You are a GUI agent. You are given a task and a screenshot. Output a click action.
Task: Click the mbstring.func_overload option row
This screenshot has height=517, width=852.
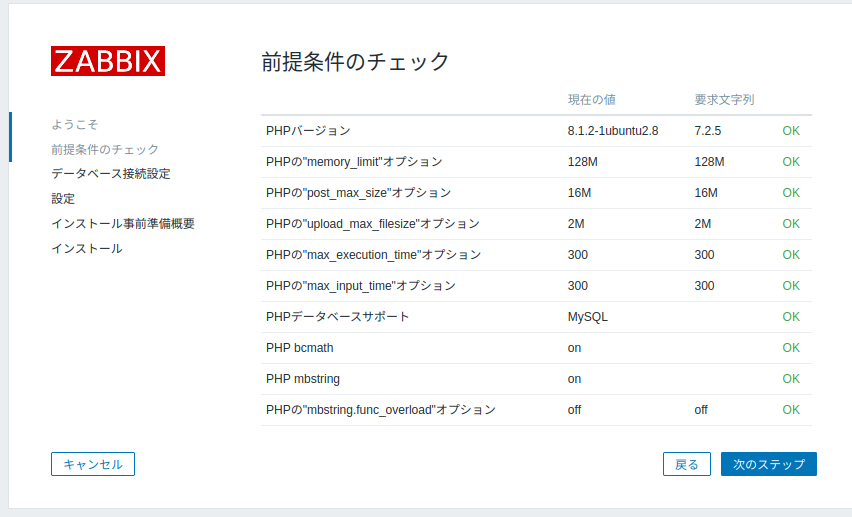[536, 410]
